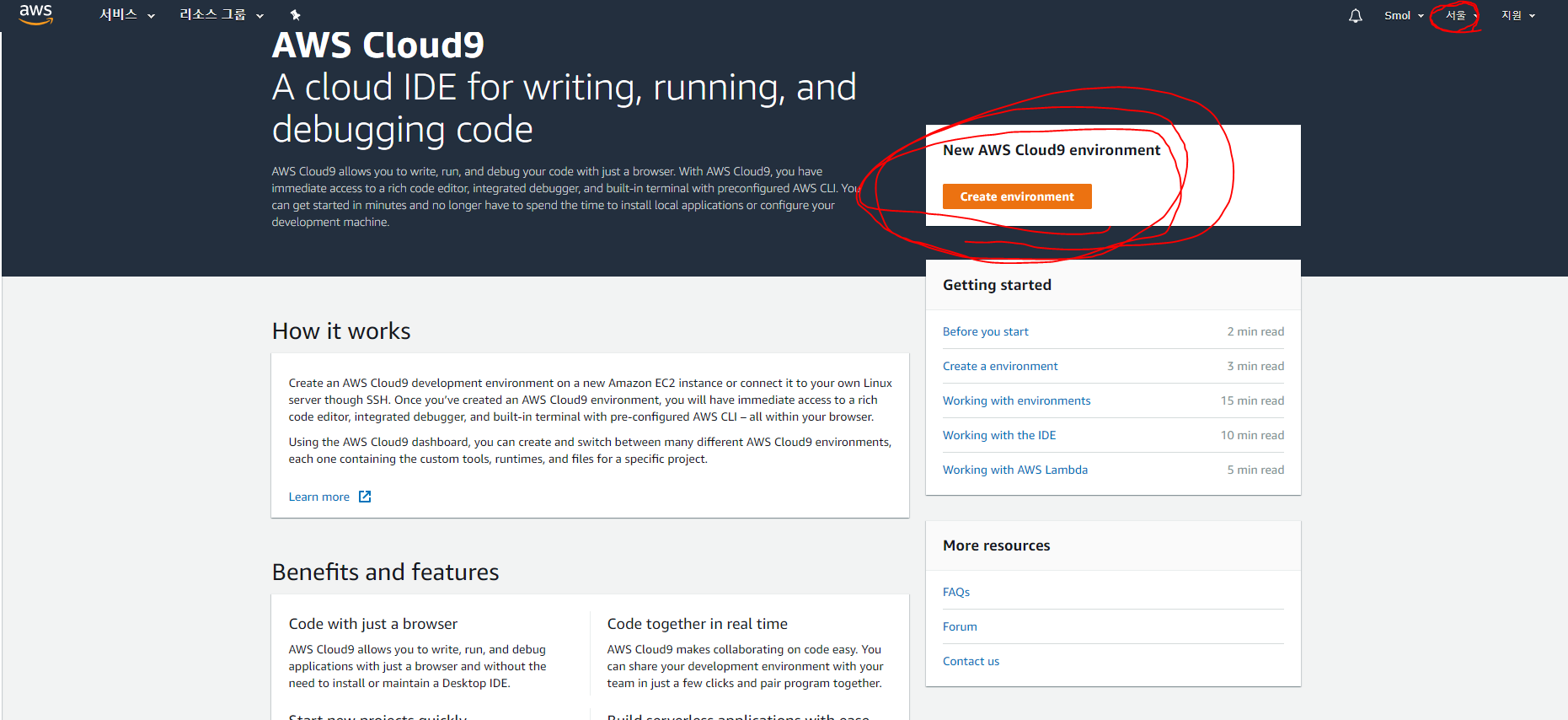This screenshot has height=720, width=1568.
Task: Open Working with environments link
Action: tap(1016, 400)
